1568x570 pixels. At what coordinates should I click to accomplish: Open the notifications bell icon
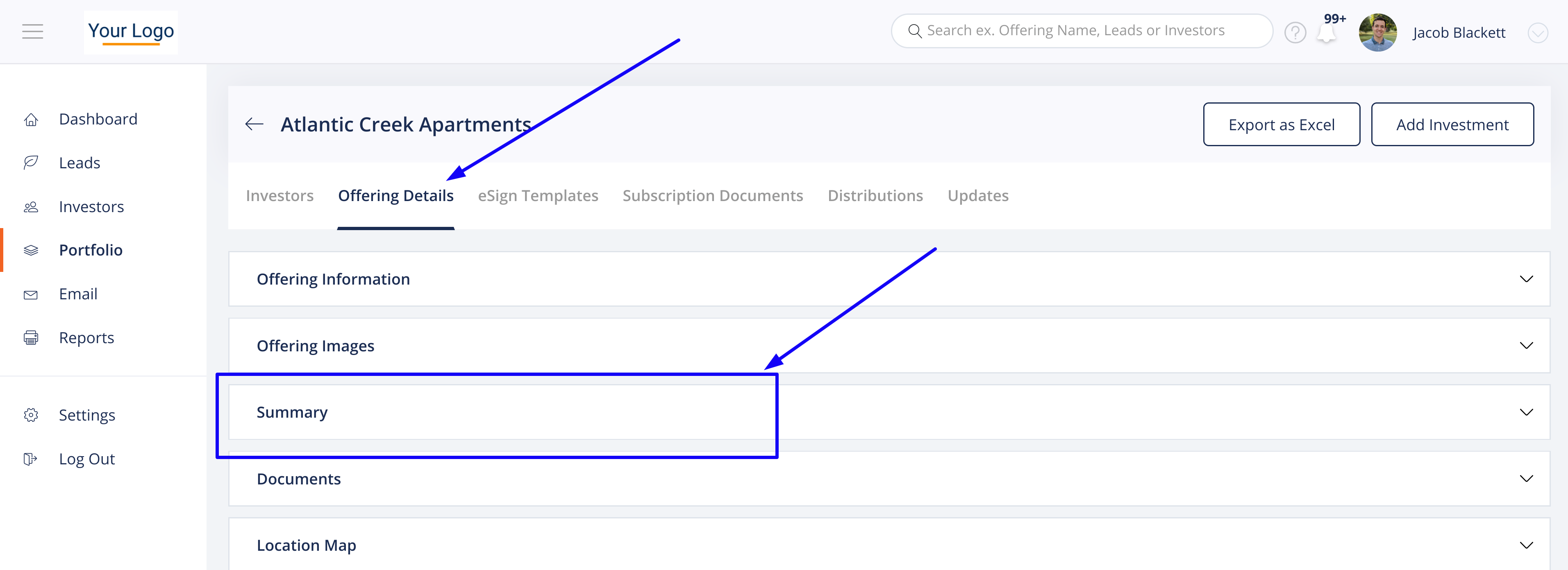pyautogui.click(x=1326, y=34)
